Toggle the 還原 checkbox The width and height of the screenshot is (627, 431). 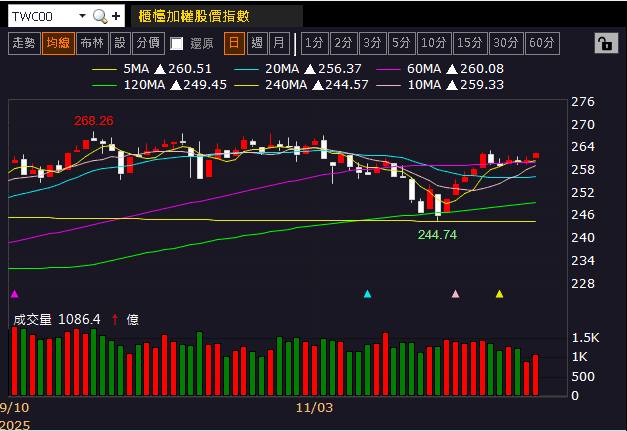[176, 44]
